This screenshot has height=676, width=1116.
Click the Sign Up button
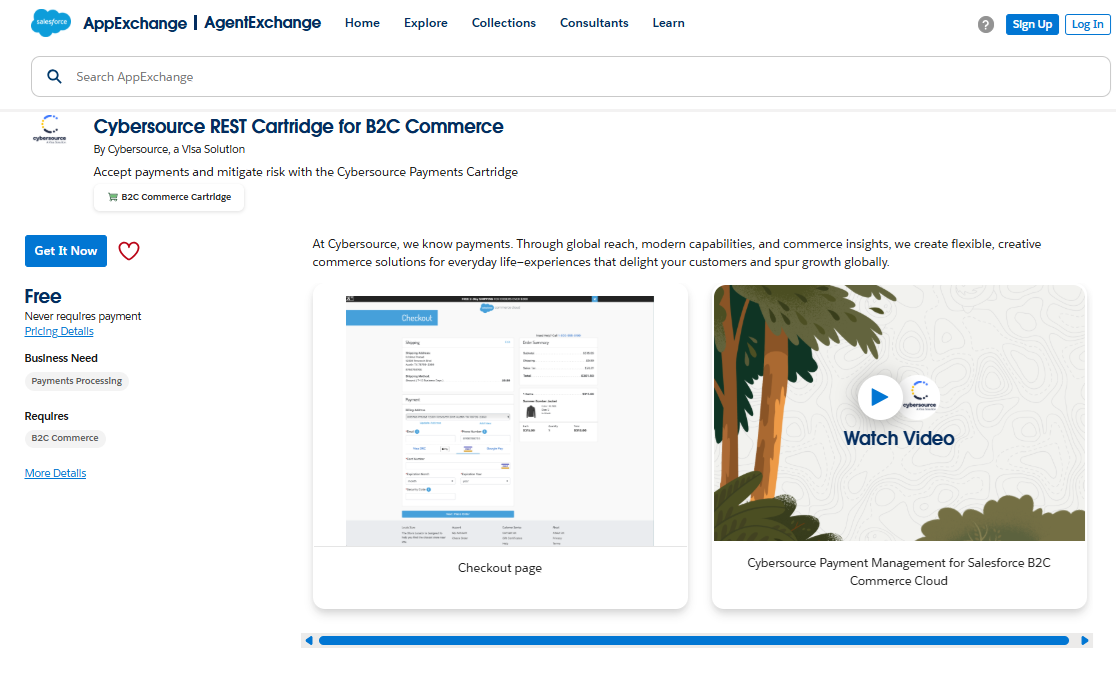pos(1032,25)
